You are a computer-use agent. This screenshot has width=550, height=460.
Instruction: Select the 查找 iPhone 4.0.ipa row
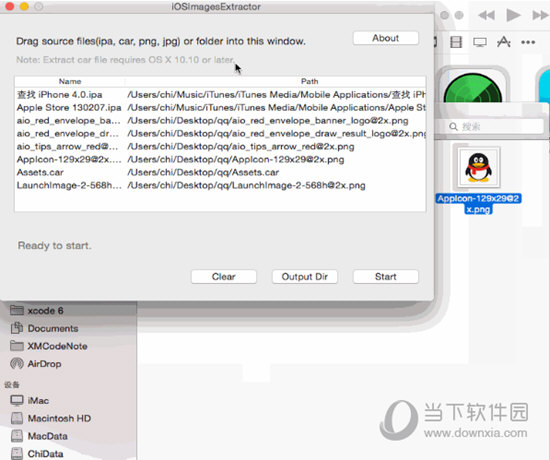click(x=220, y=95)
